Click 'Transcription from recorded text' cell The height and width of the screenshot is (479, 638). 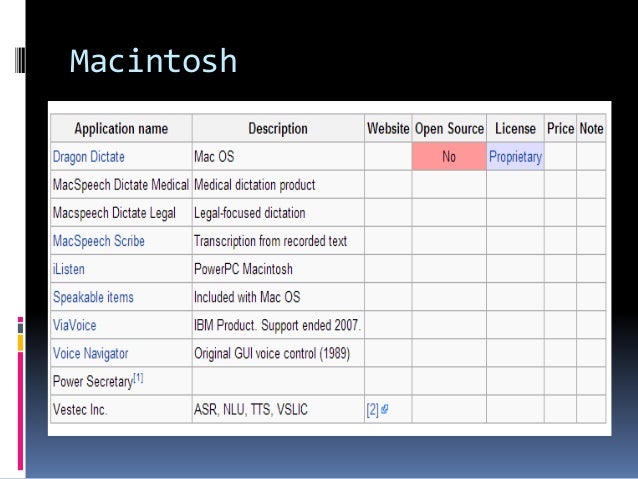[278, 241]
